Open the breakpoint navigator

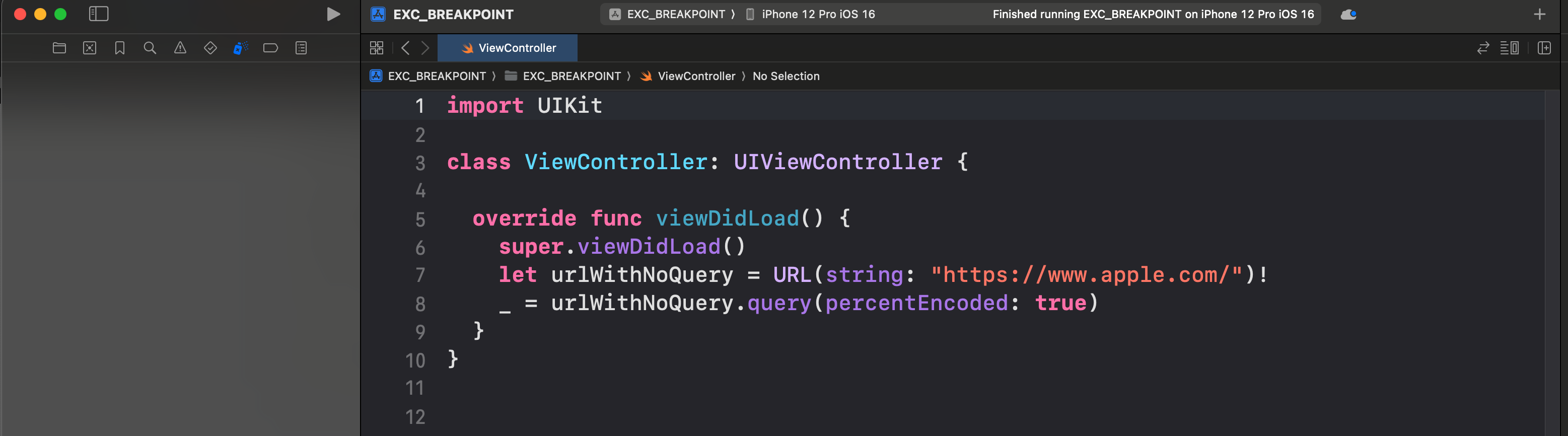271,48
